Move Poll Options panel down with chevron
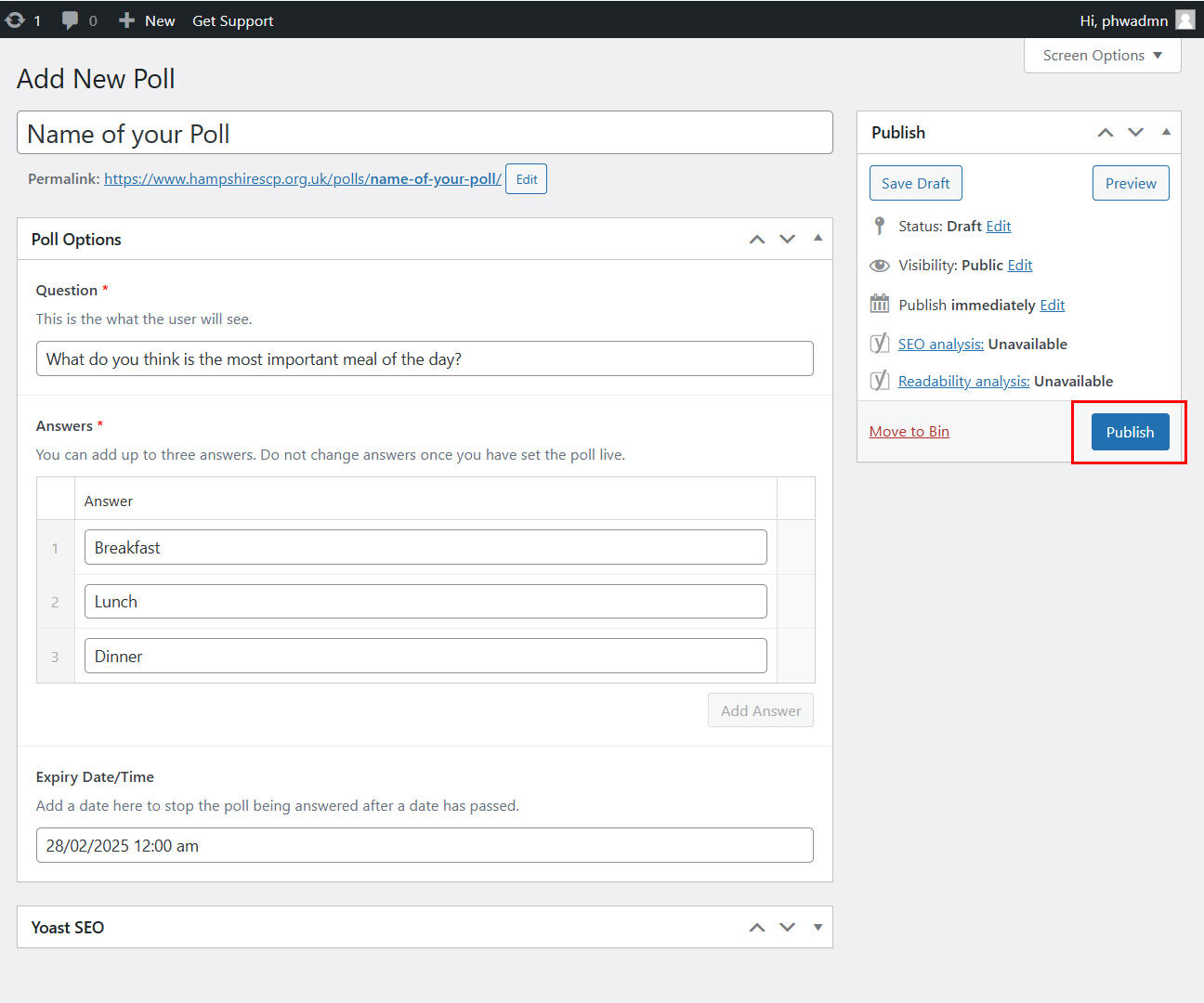1204x1003 pixels. (787, 240)
